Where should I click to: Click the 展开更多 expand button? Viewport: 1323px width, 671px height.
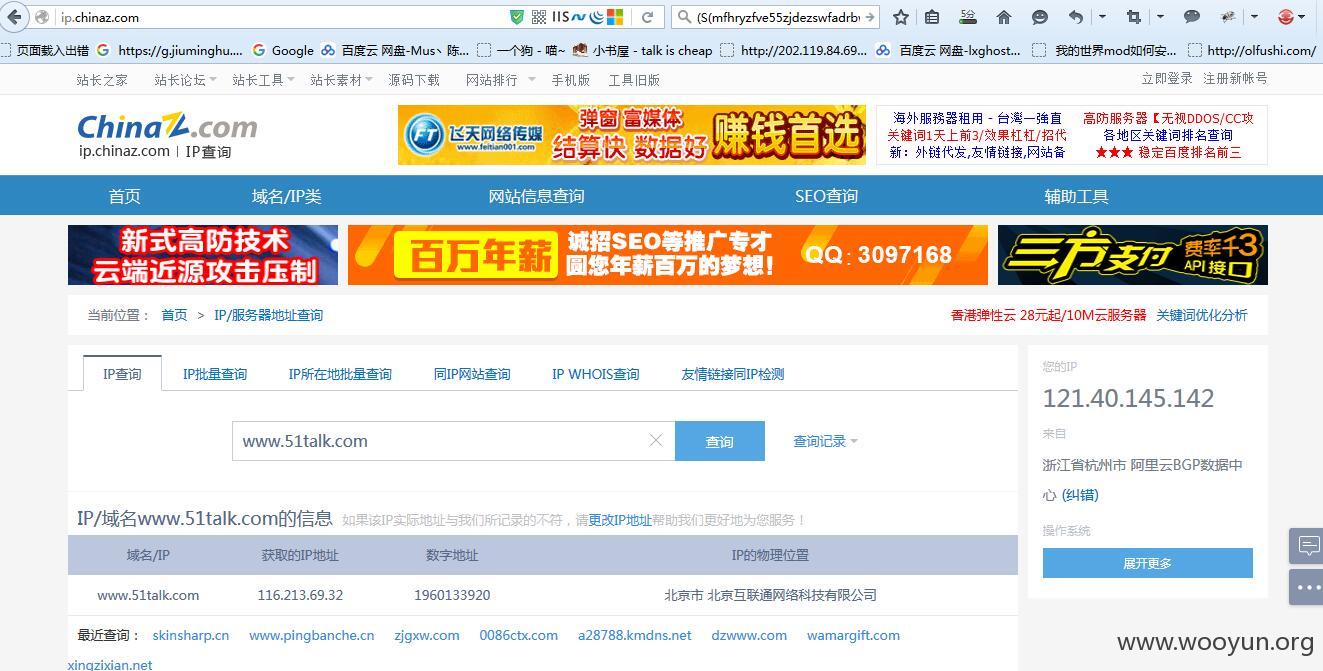point(1147,563)
